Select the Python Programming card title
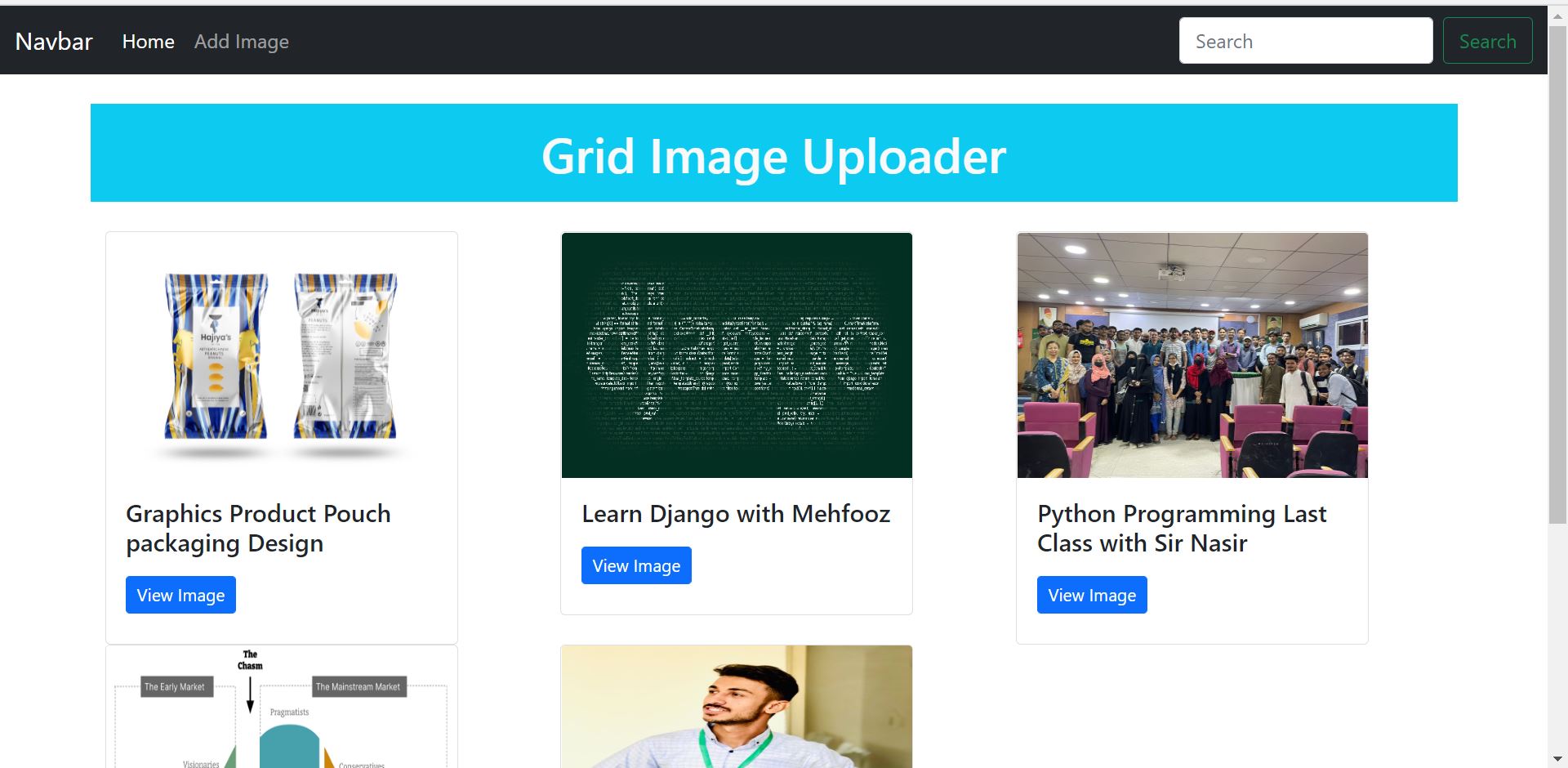Viewport: 1568px width, 768px height. (x=1181, y=528)
